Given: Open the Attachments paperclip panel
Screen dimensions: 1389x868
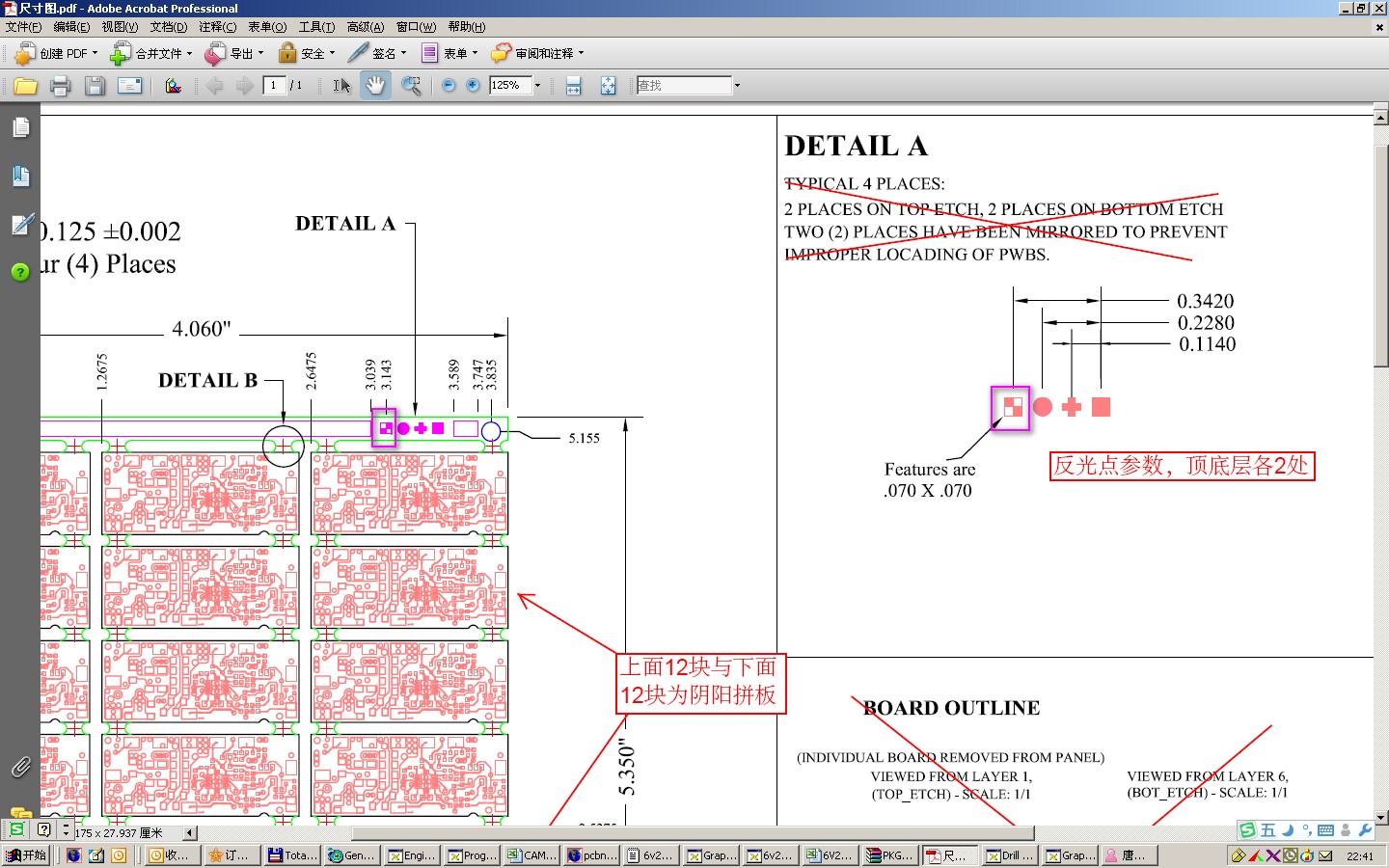Looking at the screenshot, I should click(x=20, y=767).
